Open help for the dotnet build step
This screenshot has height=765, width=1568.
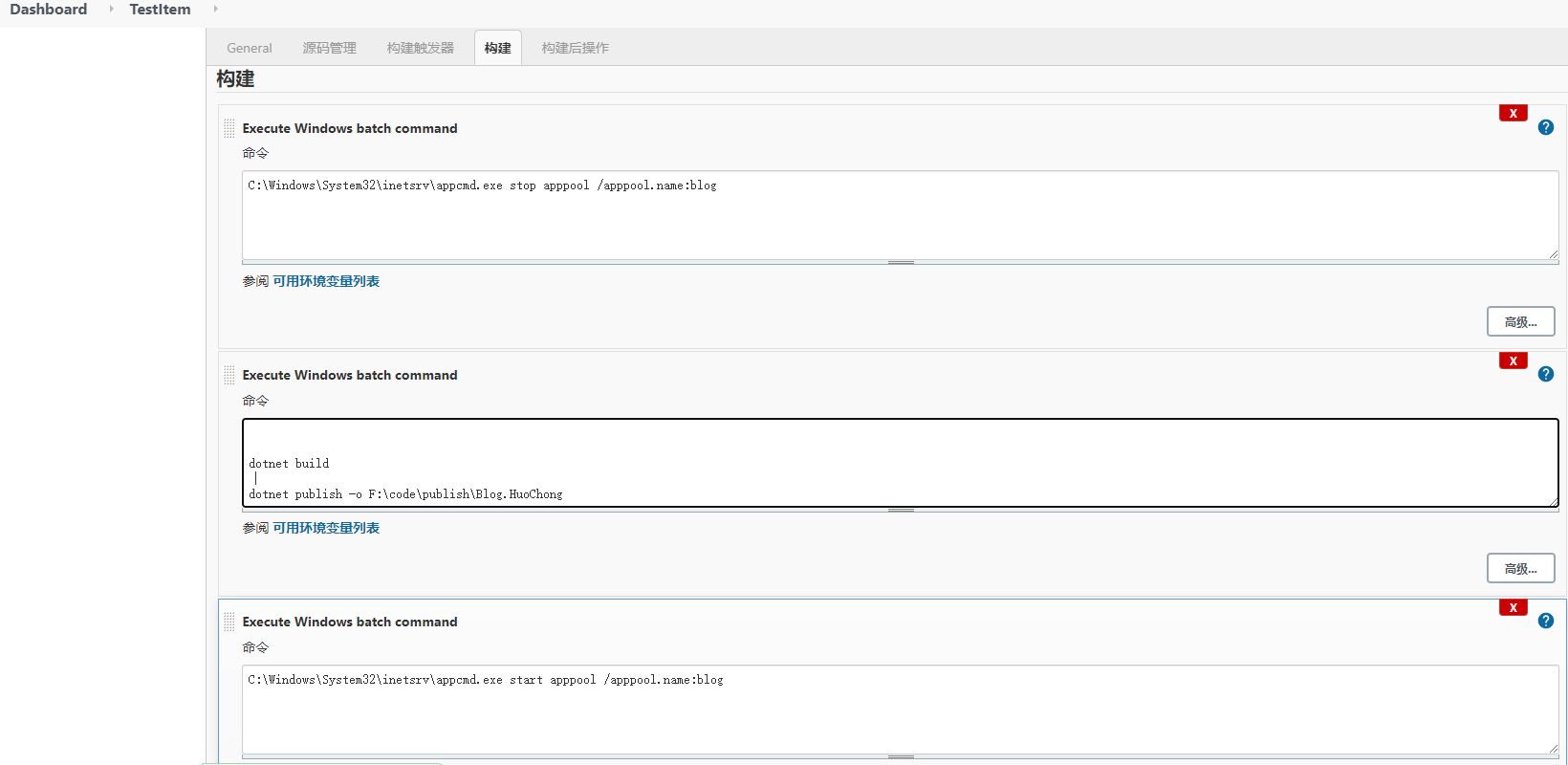[x=1546, y=374]
